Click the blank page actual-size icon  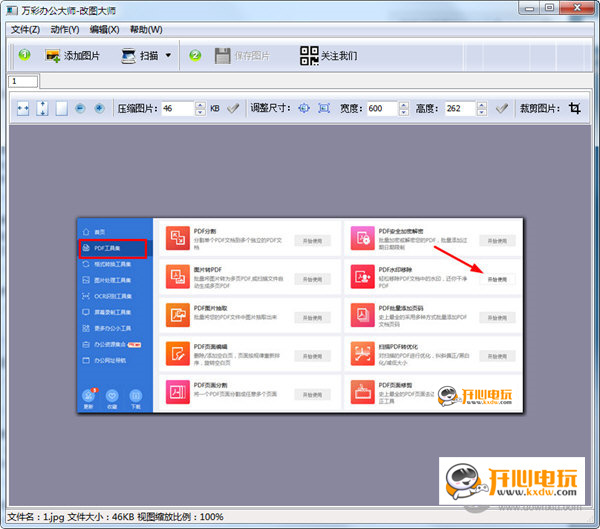[x=61, y=108]
